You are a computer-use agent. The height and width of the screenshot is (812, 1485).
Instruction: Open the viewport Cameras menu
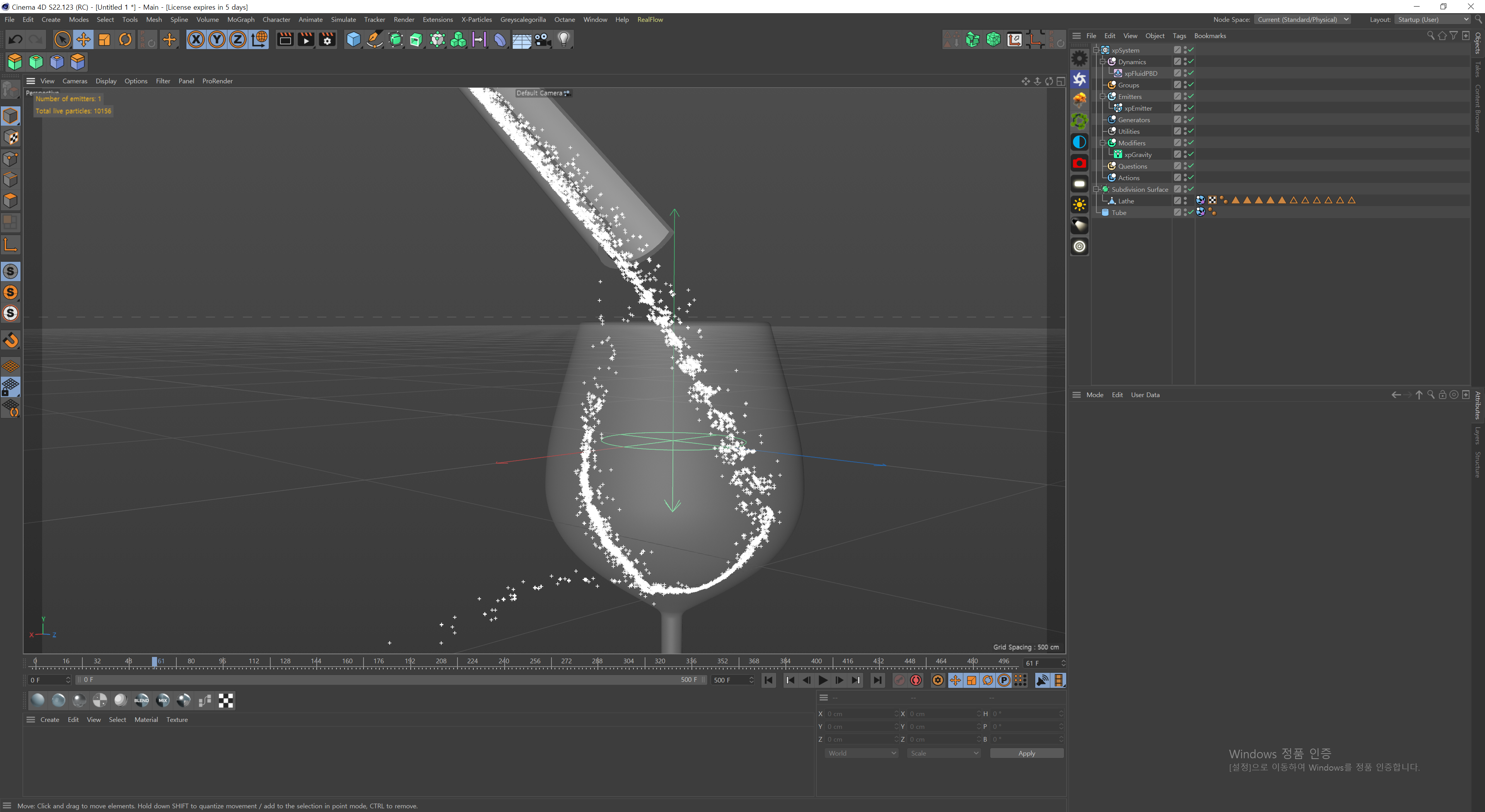(x=75, y=81)
